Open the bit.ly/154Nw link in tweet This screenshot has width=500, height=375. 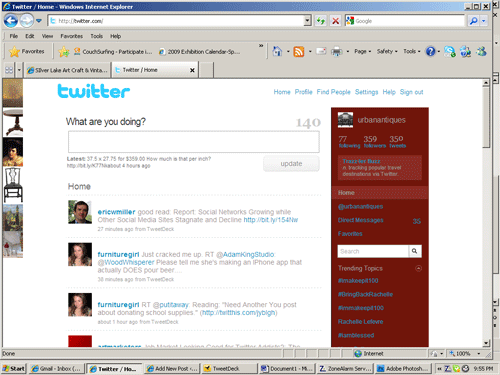(271, 220)
